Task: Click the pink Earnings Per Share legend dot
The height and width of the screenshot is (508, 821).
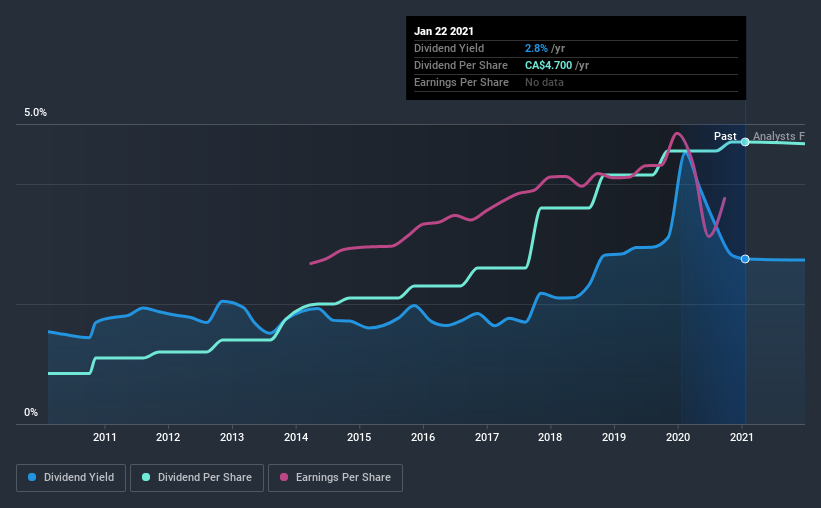Action: point(284,477)
